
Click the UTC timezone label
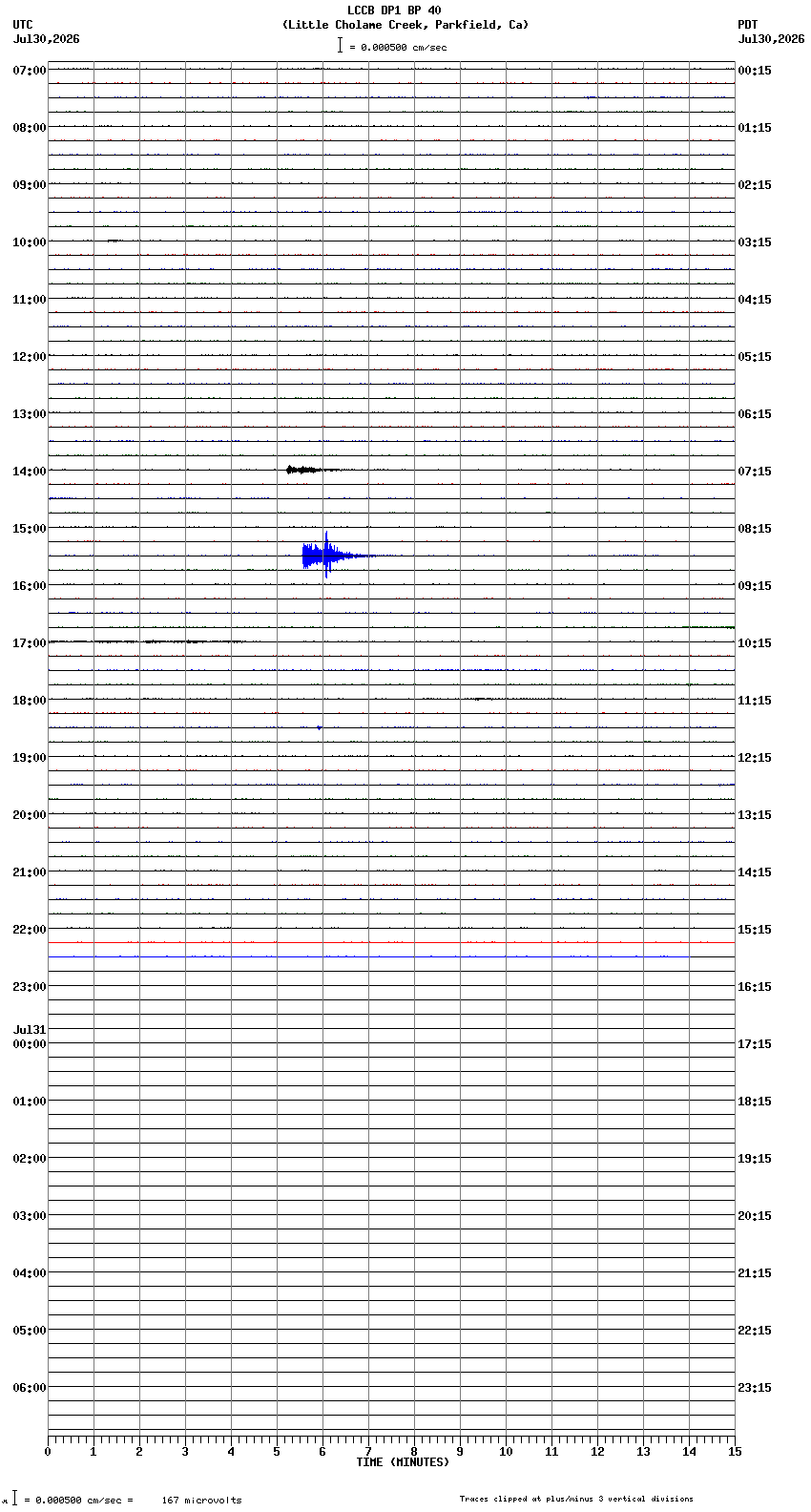(x=23, y=25)
